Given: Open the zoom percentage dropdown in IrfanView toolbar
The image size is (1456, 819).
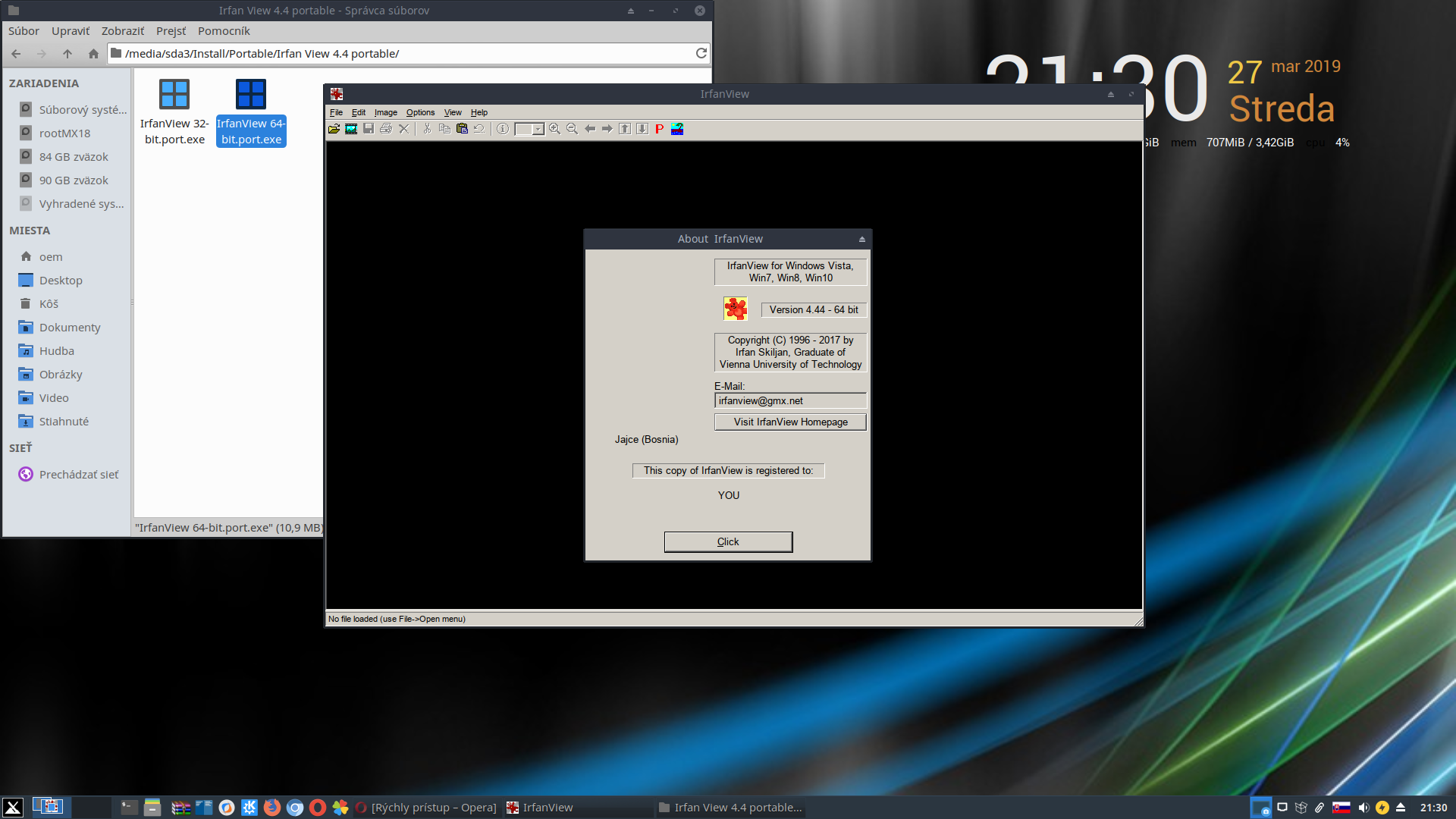Looking at the screenshot, I should pos(538,130).
